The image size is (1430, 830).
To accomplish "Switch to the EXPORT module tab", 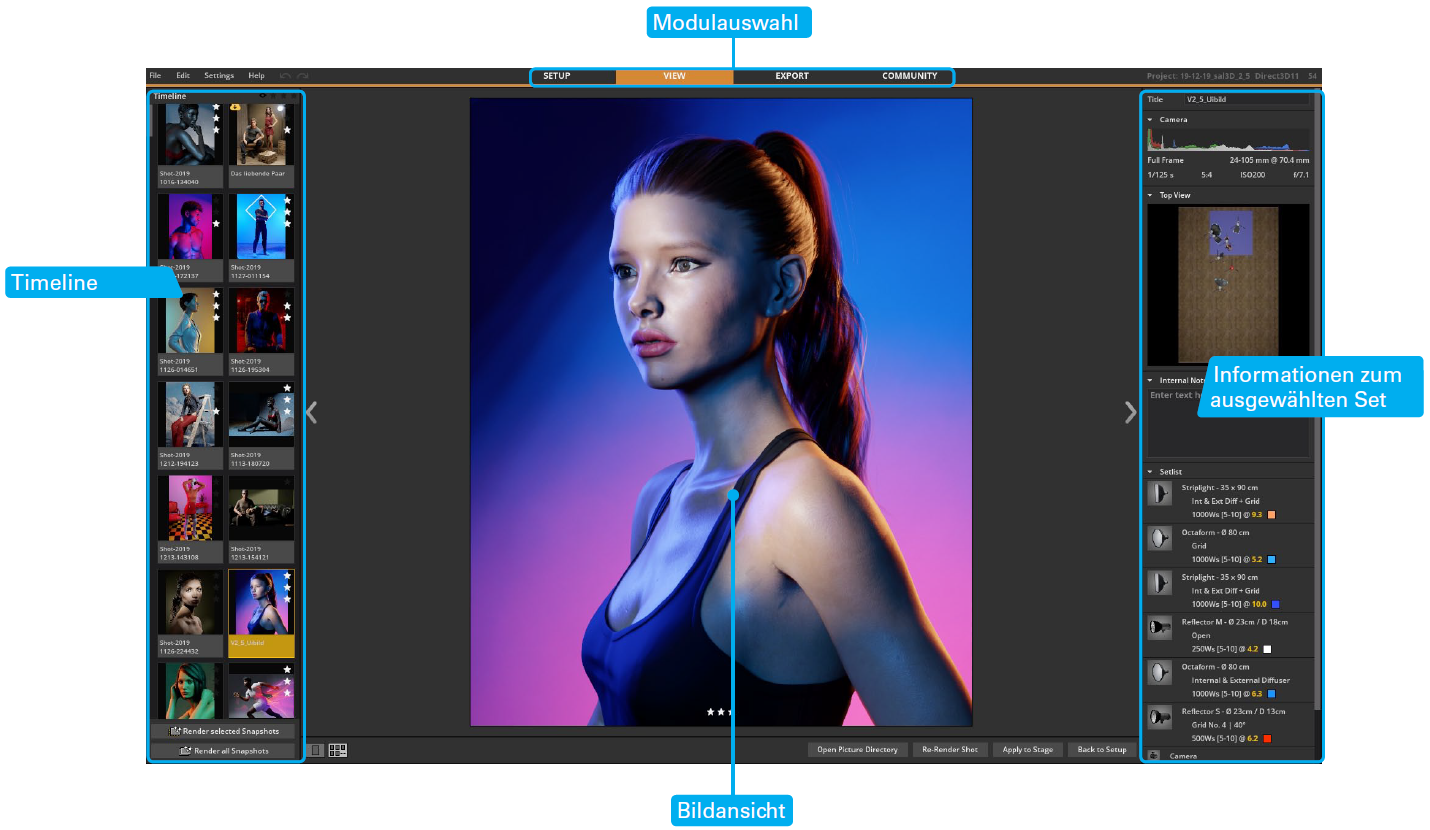I will tap(792, 76).
